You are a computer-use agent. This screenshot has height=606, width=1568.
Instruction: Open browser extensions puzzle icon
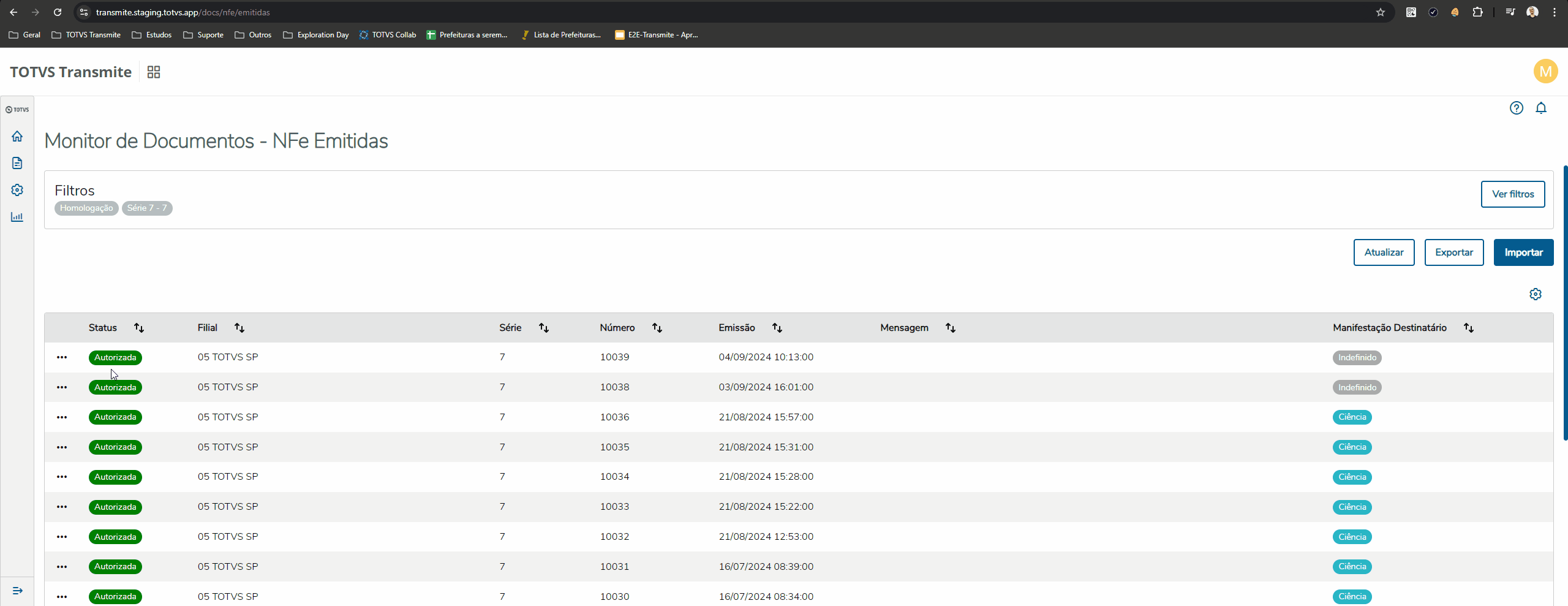pyautogui.click(x=1477, y=12)
